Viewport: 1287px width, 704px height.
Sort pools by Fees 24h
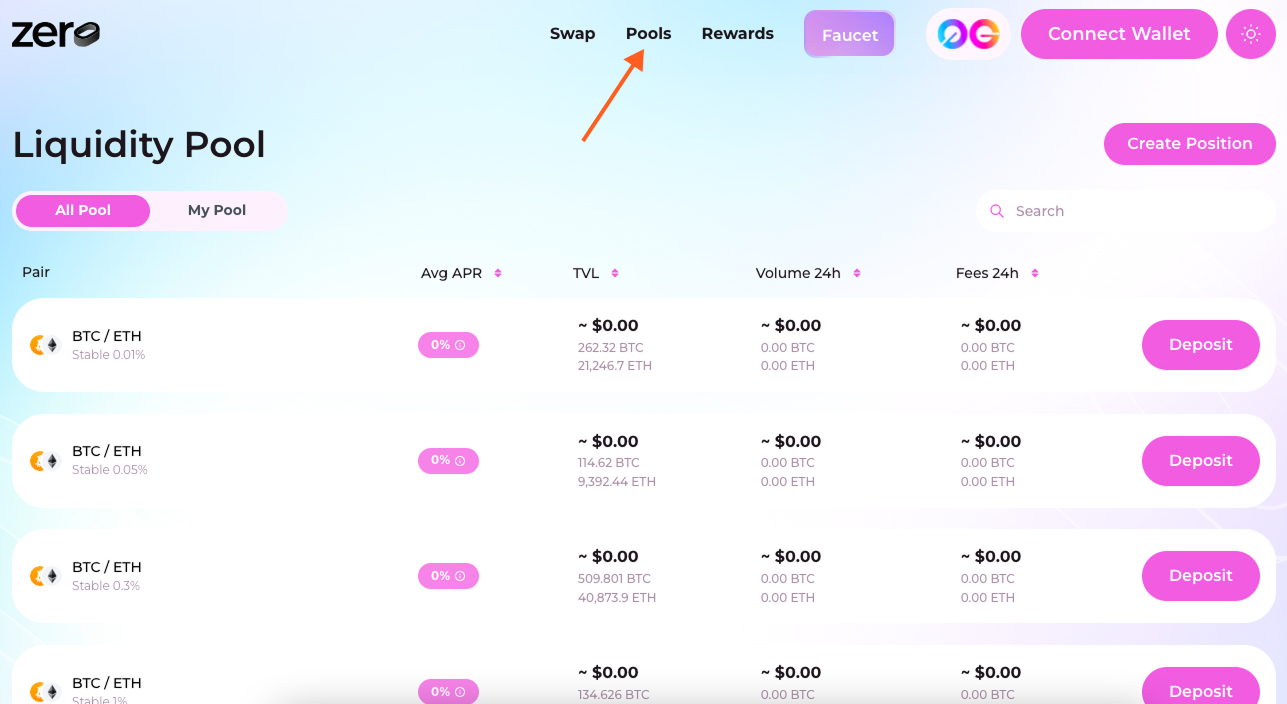1034,272
